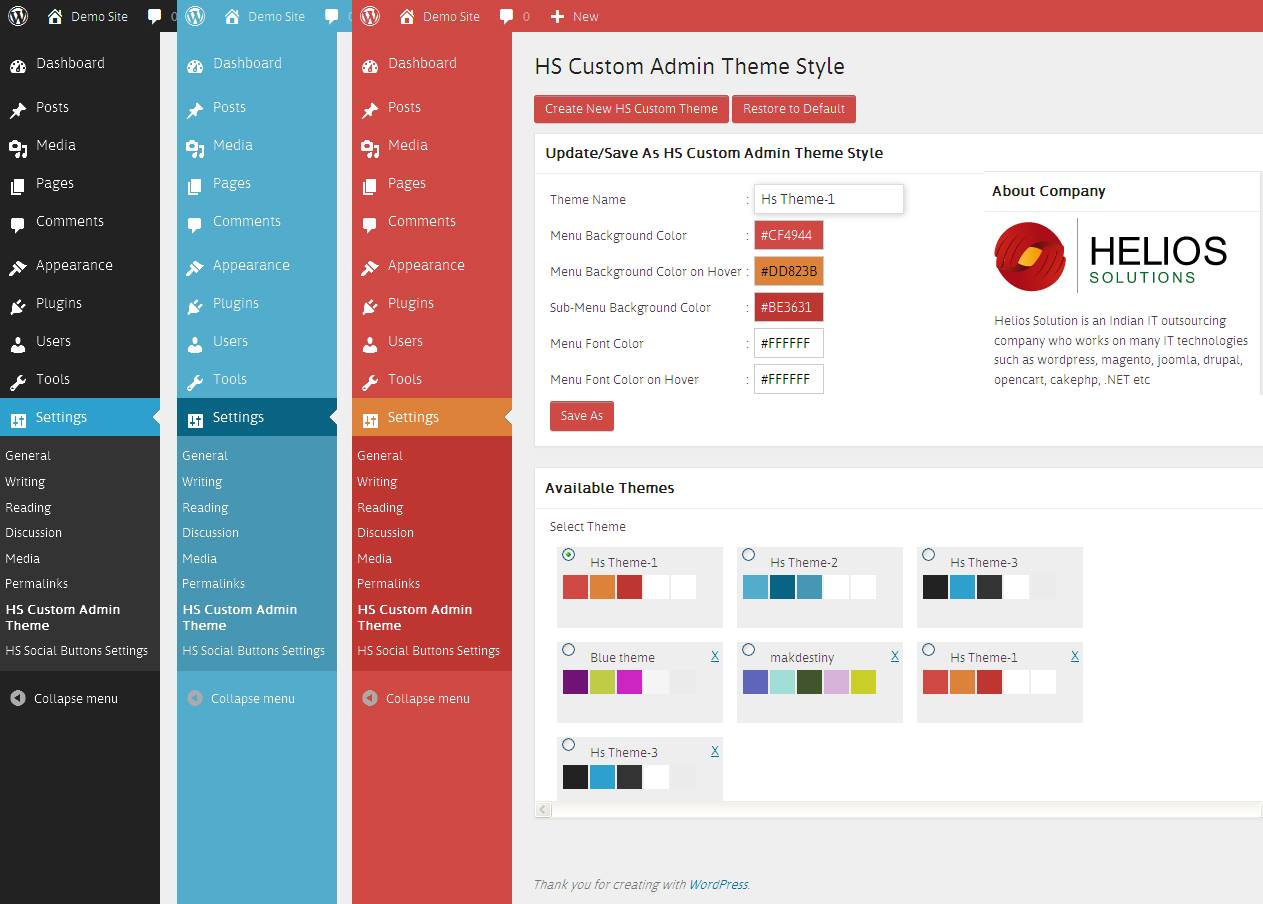Screen dimensions: 1263x904
Task: Click the Create New HS Custom Theme button
Action: tap(631, 109)
